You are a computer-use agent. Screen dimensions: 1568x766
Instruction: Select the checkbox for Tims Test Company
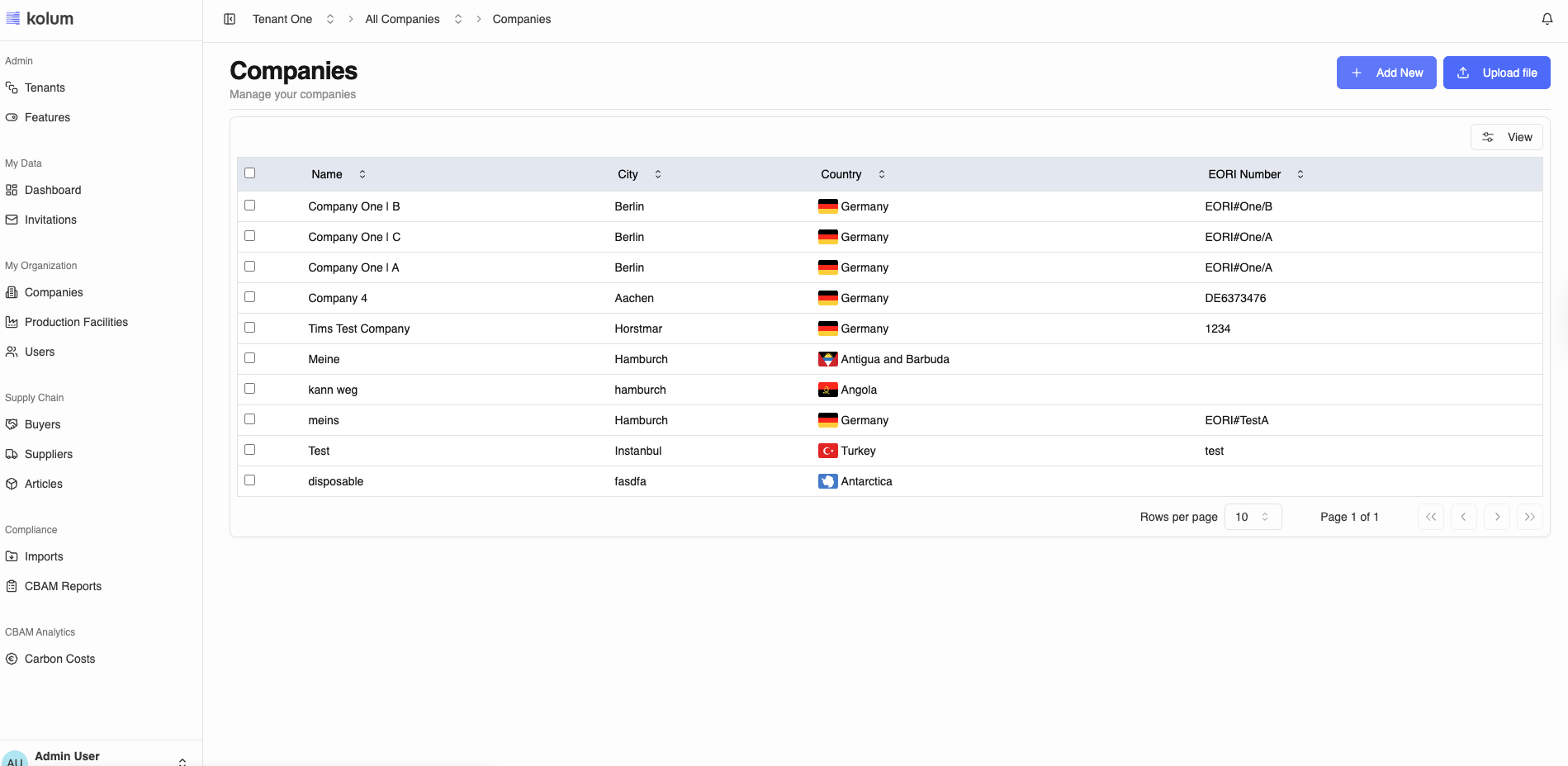(249, 328)
